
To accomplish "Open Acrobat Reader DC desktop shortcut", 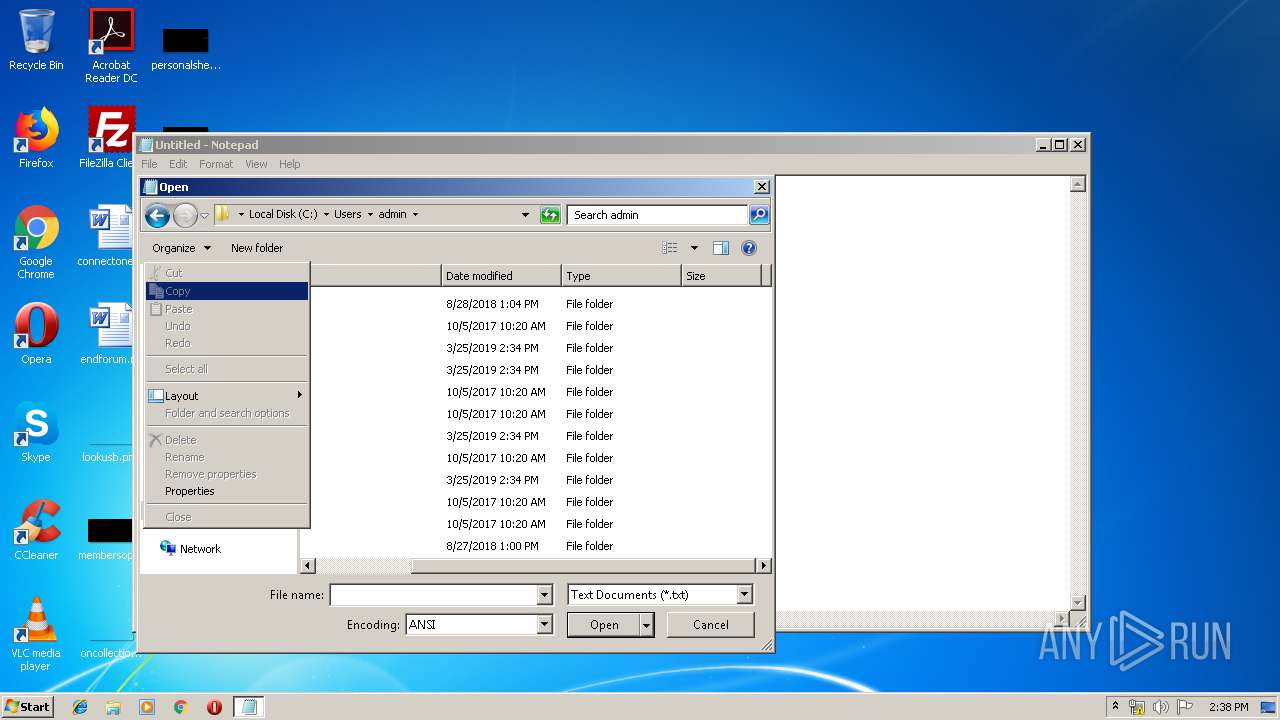I will coord(111,46).
